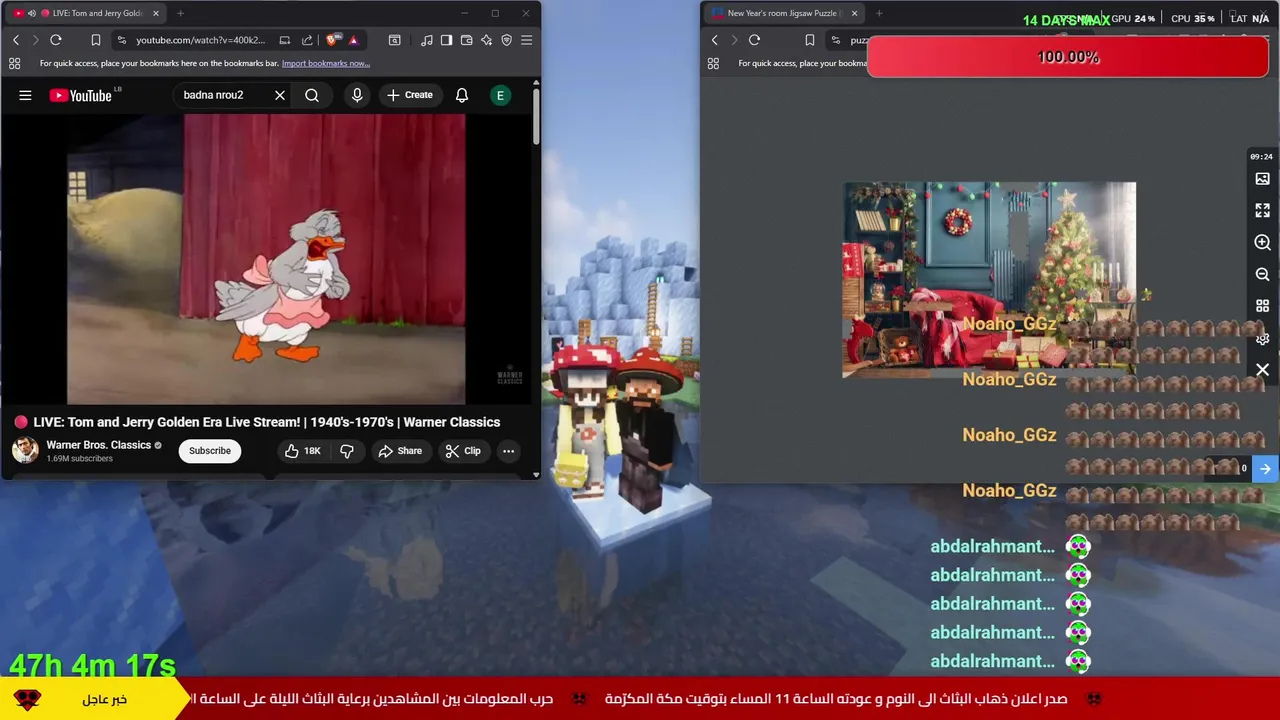Bookmark the puzzle page
Image resolution: width=1280 pixels, height=720 pixels.
click(809, 40)
